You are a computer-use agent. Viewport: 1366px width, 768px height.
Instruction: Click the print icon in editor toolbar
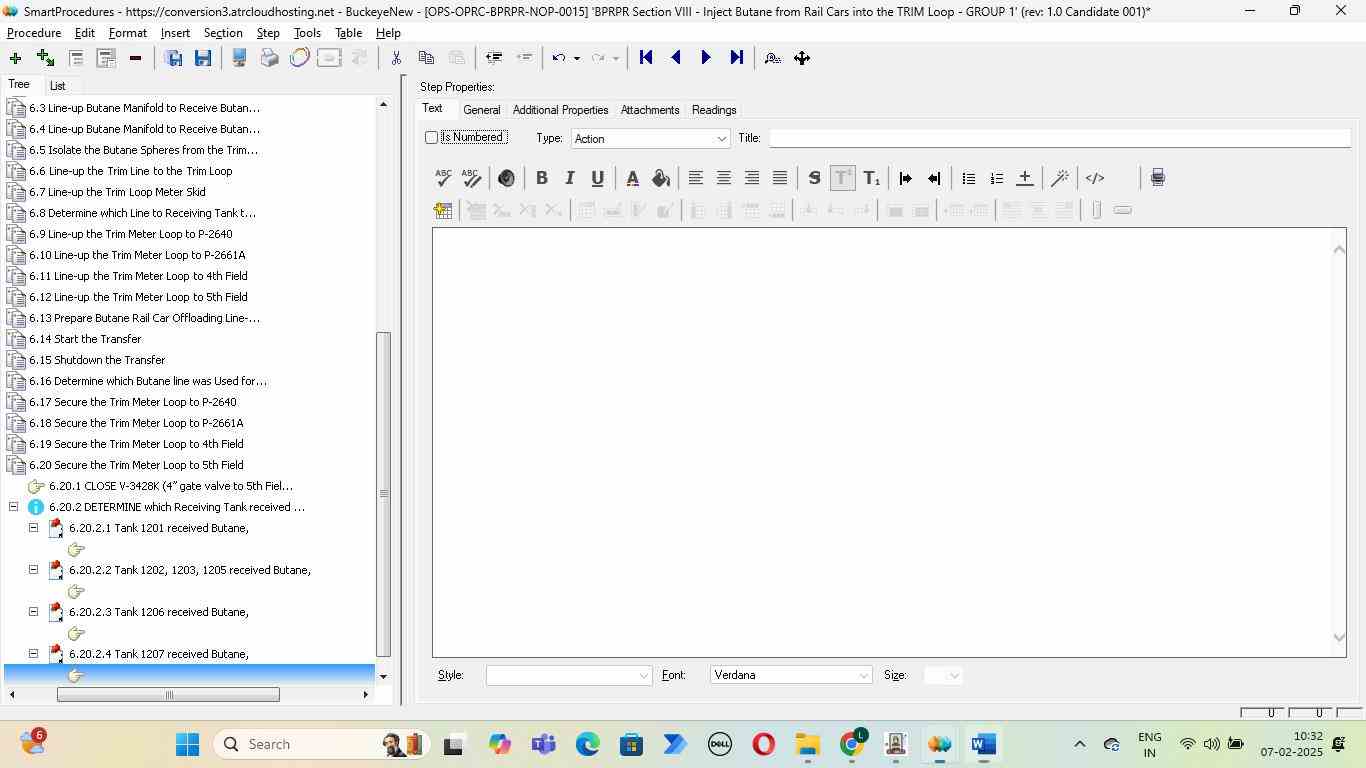(x=1157, y=178)
